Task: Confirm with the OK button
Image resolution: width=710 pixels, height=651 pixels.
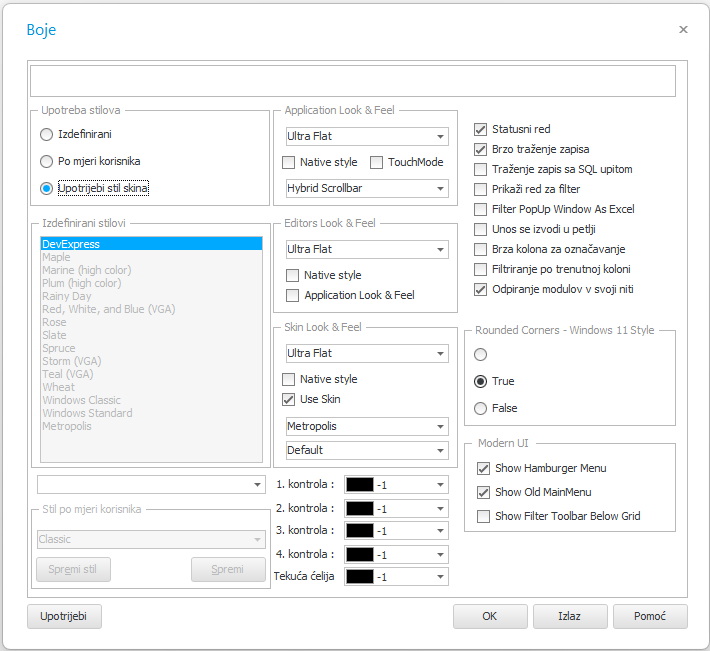Action: pos(490,617)
